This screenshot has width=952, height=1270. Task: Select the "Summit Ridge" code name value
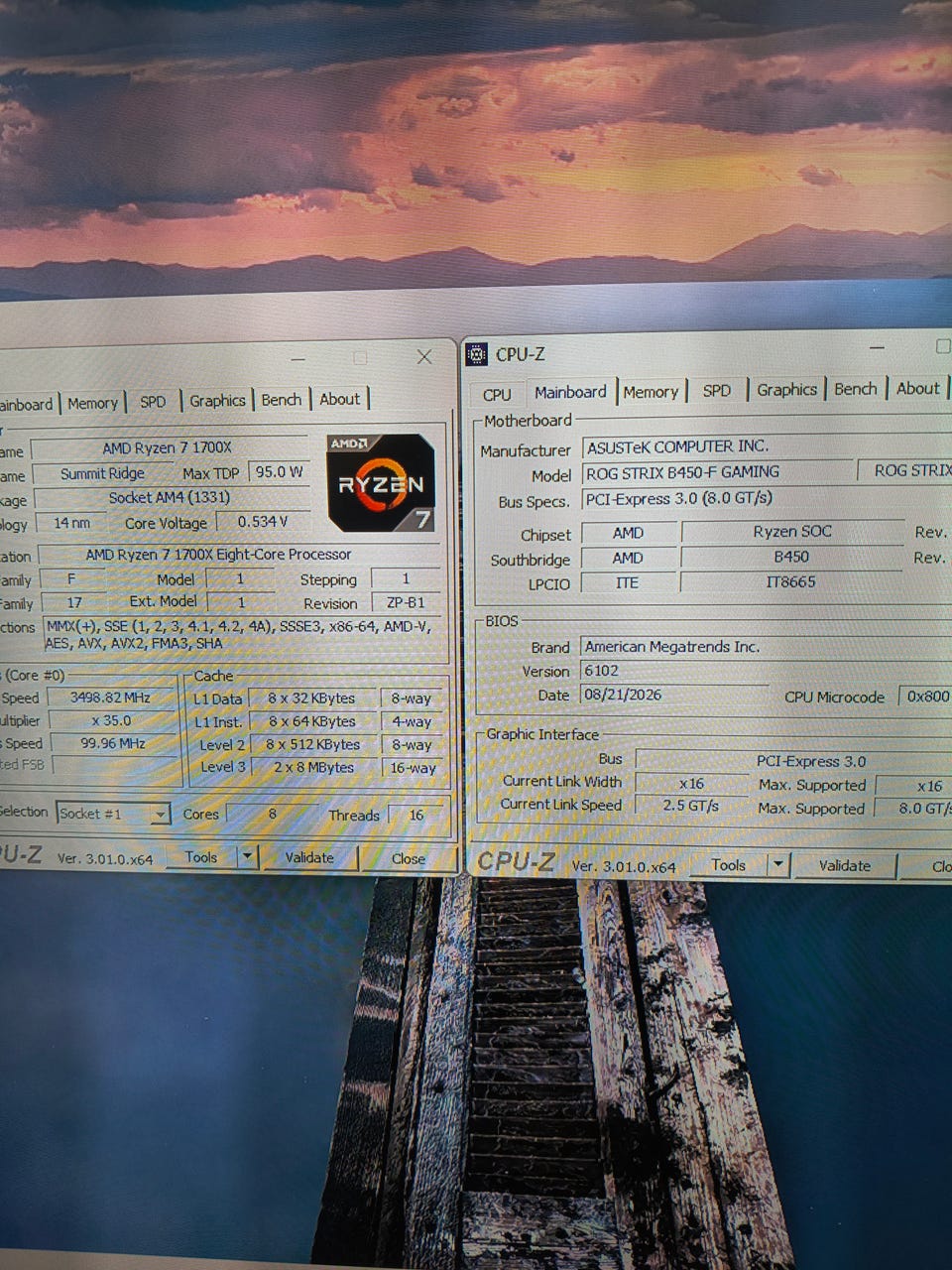(x=102, y=474)
